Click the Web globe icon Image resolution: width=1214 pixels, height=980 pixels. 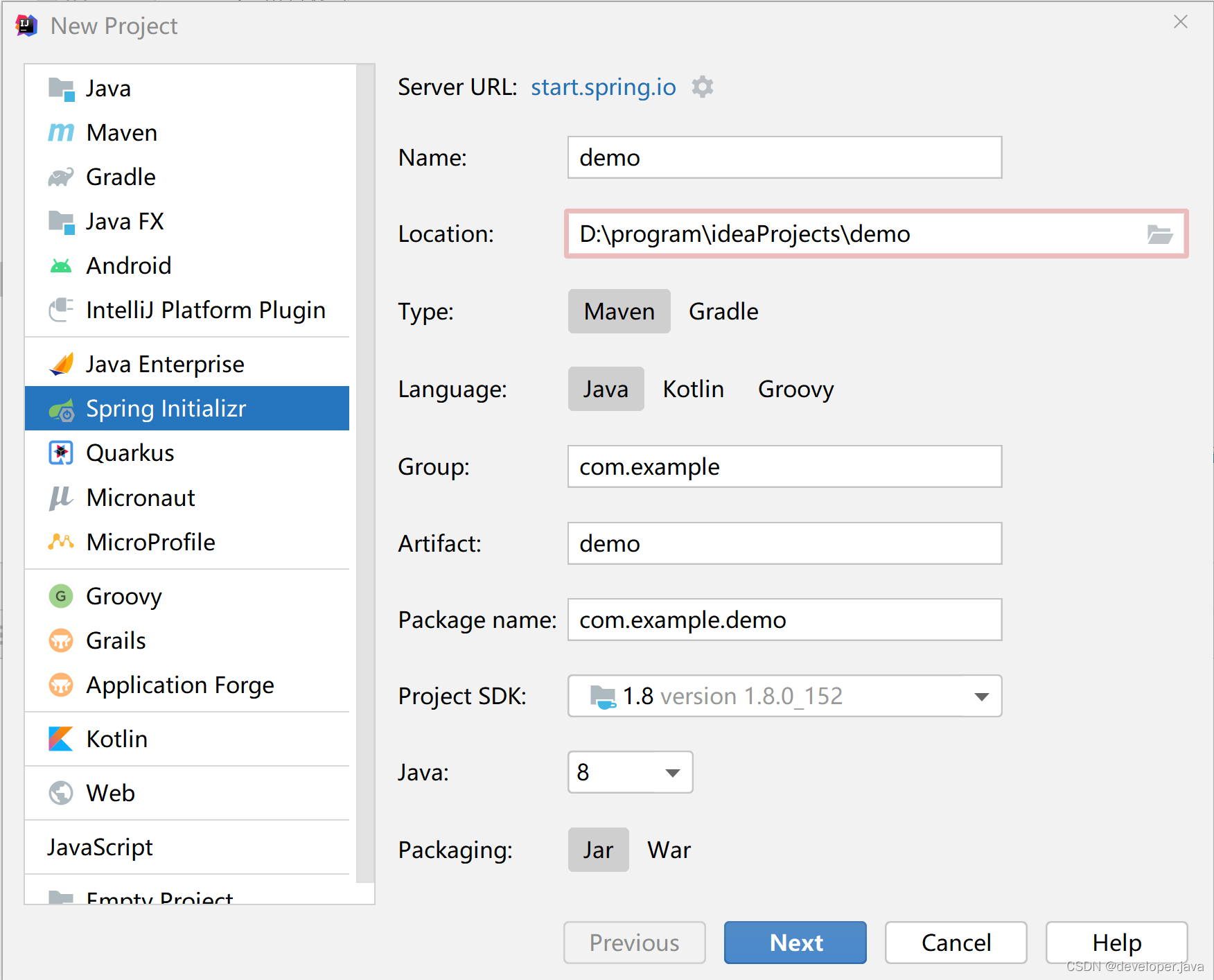coord(61,793)
